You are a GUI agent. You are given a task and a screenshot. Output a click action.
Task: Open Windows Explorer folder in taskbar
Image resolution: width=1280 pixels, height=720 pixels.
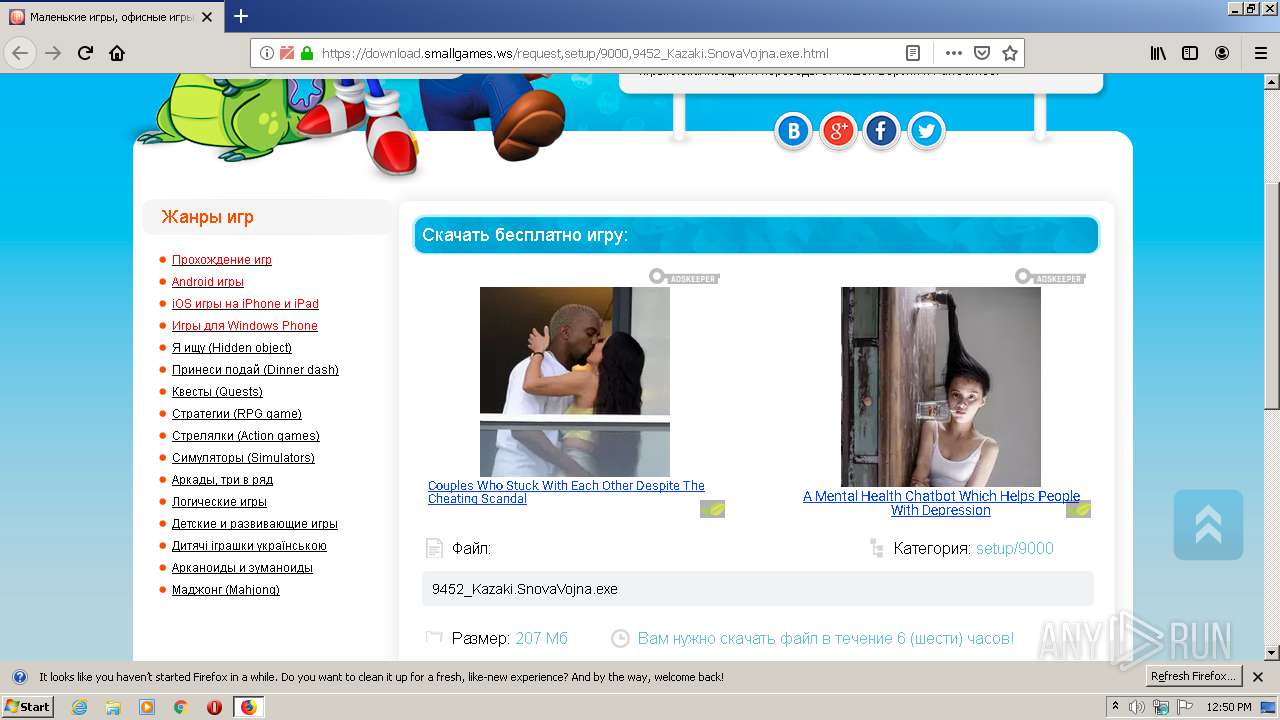coord(113,707)
